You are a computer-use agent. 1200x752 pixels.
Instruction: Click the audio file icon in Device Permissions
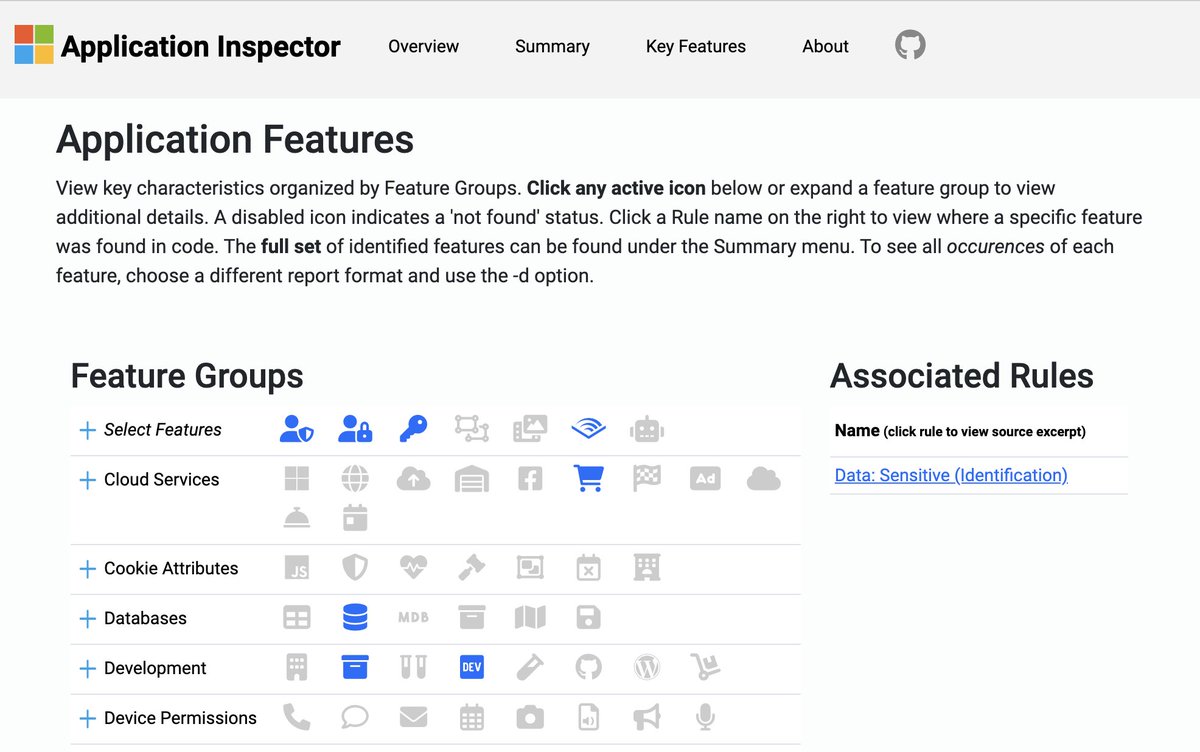[x=588, y=718]
